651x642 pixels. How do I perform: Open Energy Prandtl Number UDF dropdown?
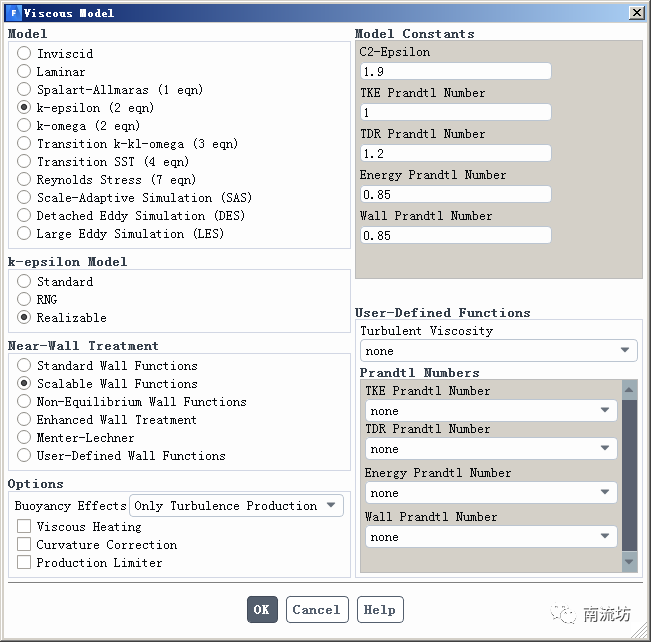click(x=491, y=493)
